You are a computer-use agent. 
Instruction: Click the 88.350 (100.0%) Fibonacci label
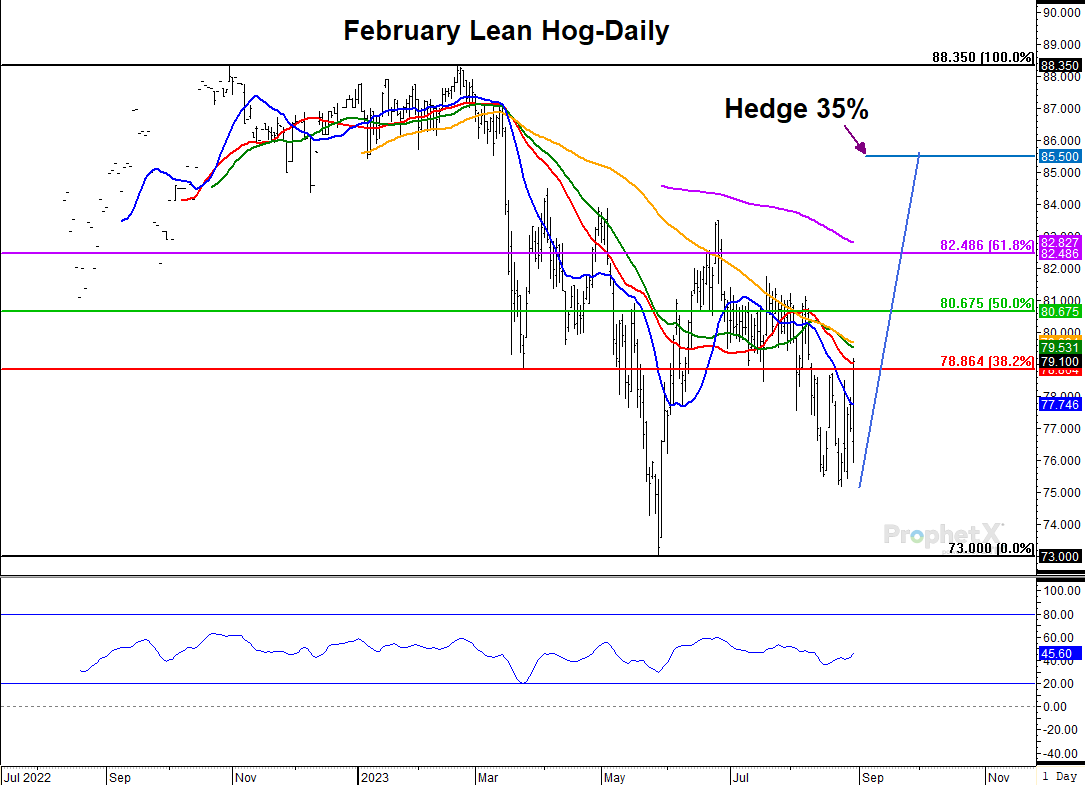pos(983,57)
